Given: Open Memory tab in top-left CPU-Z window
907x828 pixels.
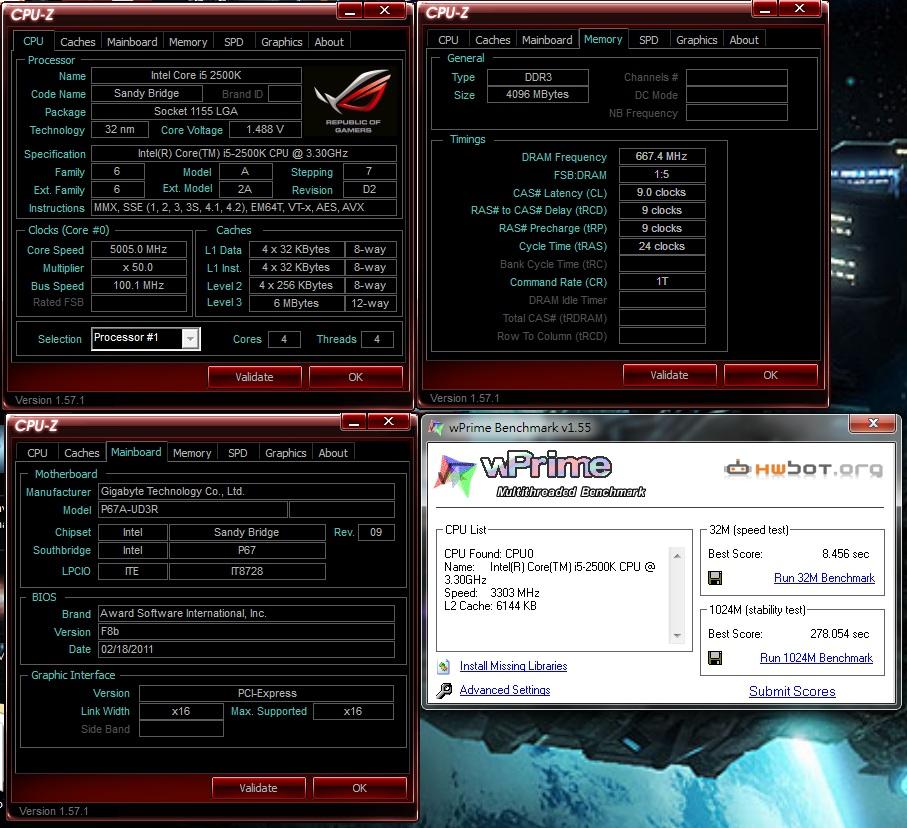Looking at the screenshot, I should (188, 42).
